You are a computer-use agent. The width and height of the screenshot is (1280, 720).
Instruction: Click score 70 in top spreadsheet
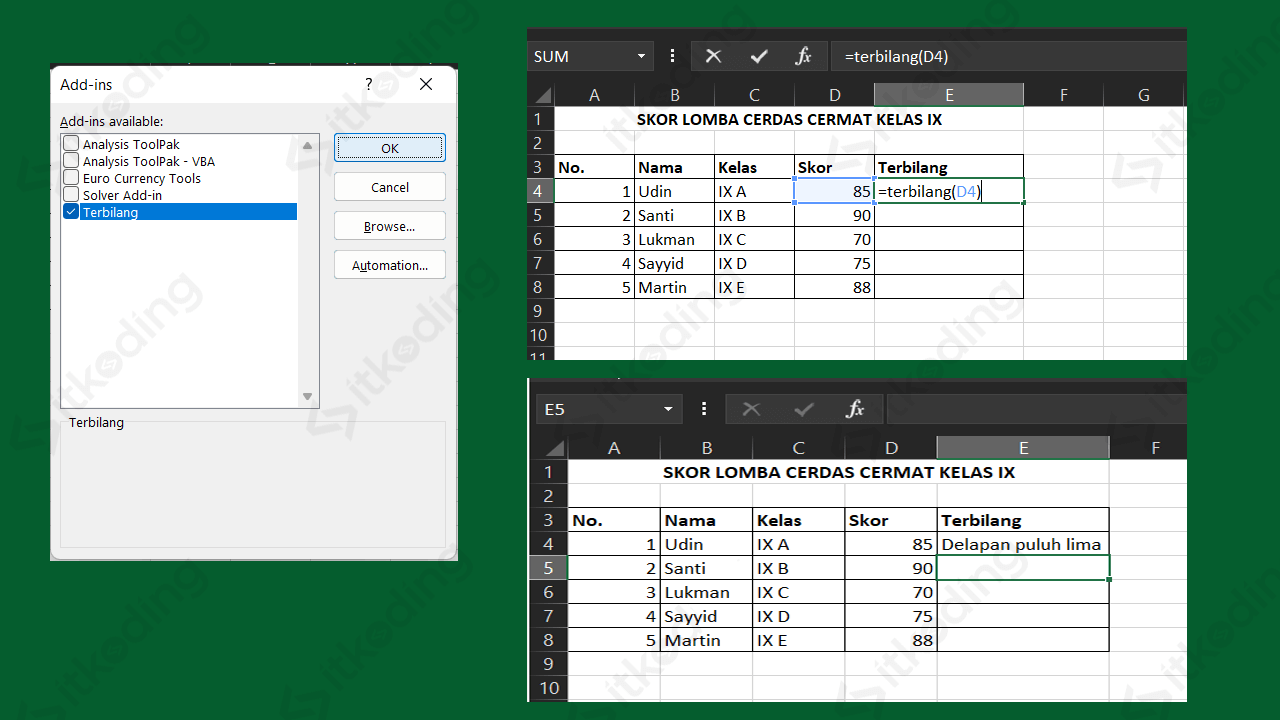pyautogui.click(x=835, y=239)
